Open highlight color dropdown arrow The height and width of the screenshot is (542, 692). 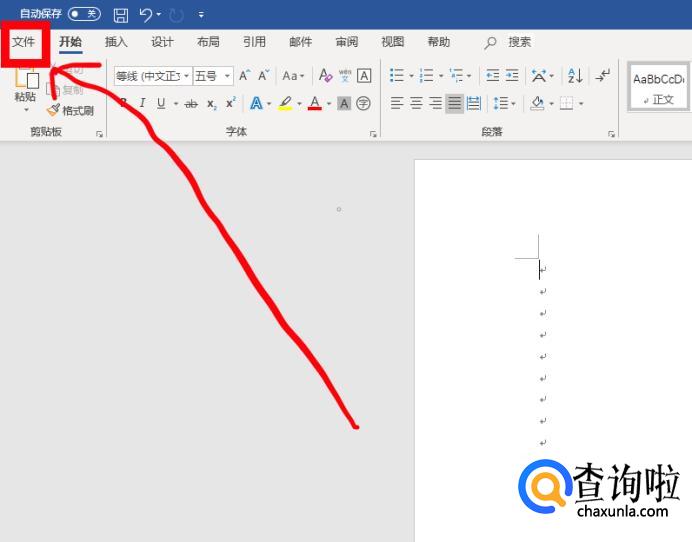point(299,104)
